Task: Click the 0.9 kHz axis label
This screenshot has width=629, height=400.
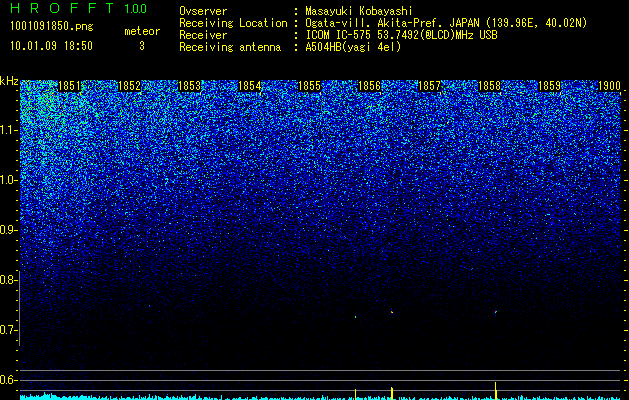Action: (9, 230)
